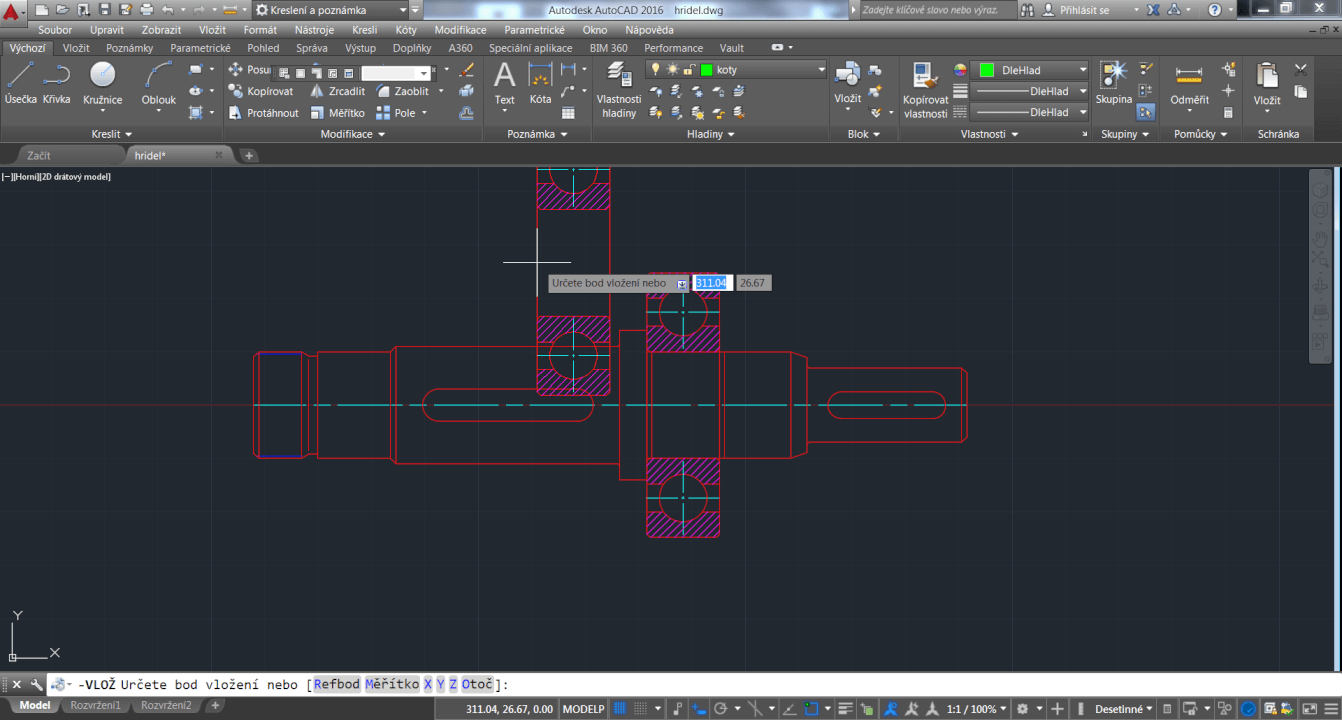Select the Kóta dimension tool
This screenshot has width=1342, height=720.
(x=541, y=84)
